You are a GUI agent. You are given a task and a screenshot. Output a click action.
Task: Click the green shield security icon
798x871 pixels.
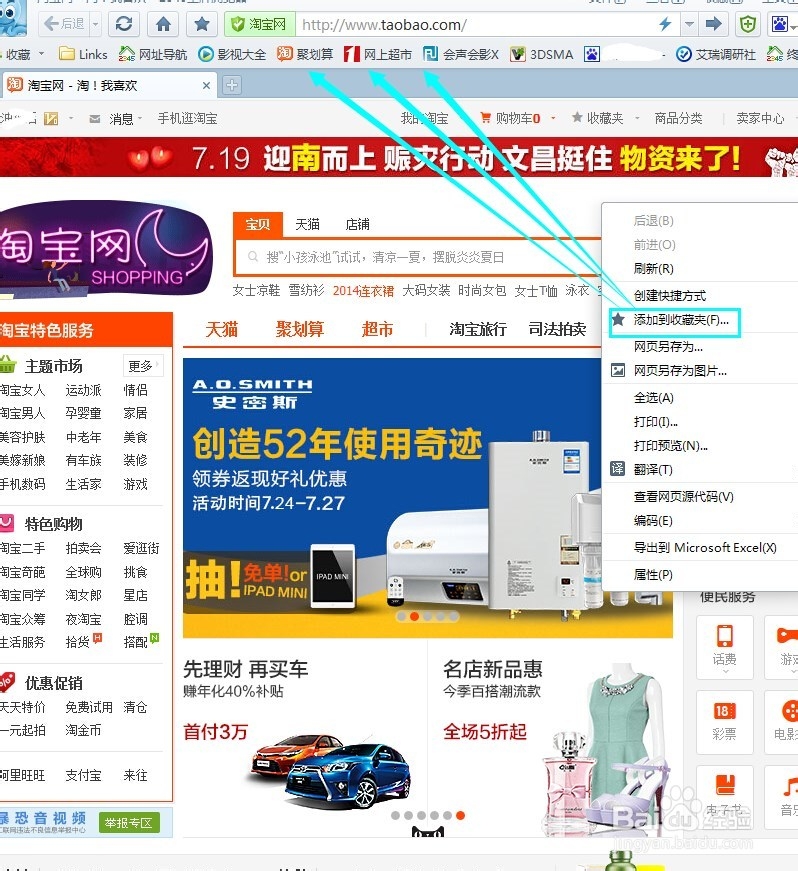point(748,24)
